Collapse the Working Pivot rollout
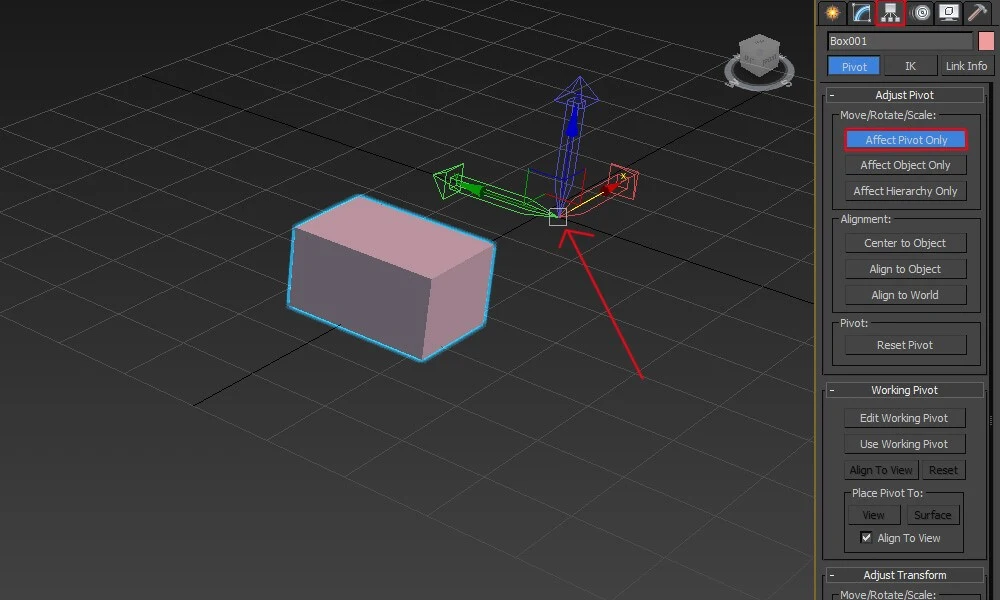This screenshot has height=600, width=1000. click(905, 390)
